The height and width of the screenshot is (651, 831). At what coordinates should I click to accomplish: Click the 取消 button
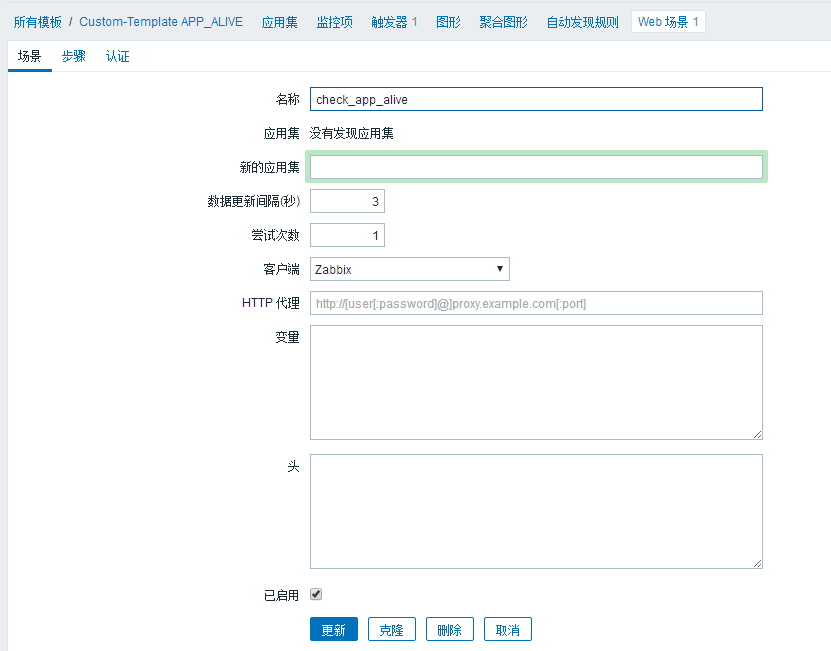click(508, 629)
